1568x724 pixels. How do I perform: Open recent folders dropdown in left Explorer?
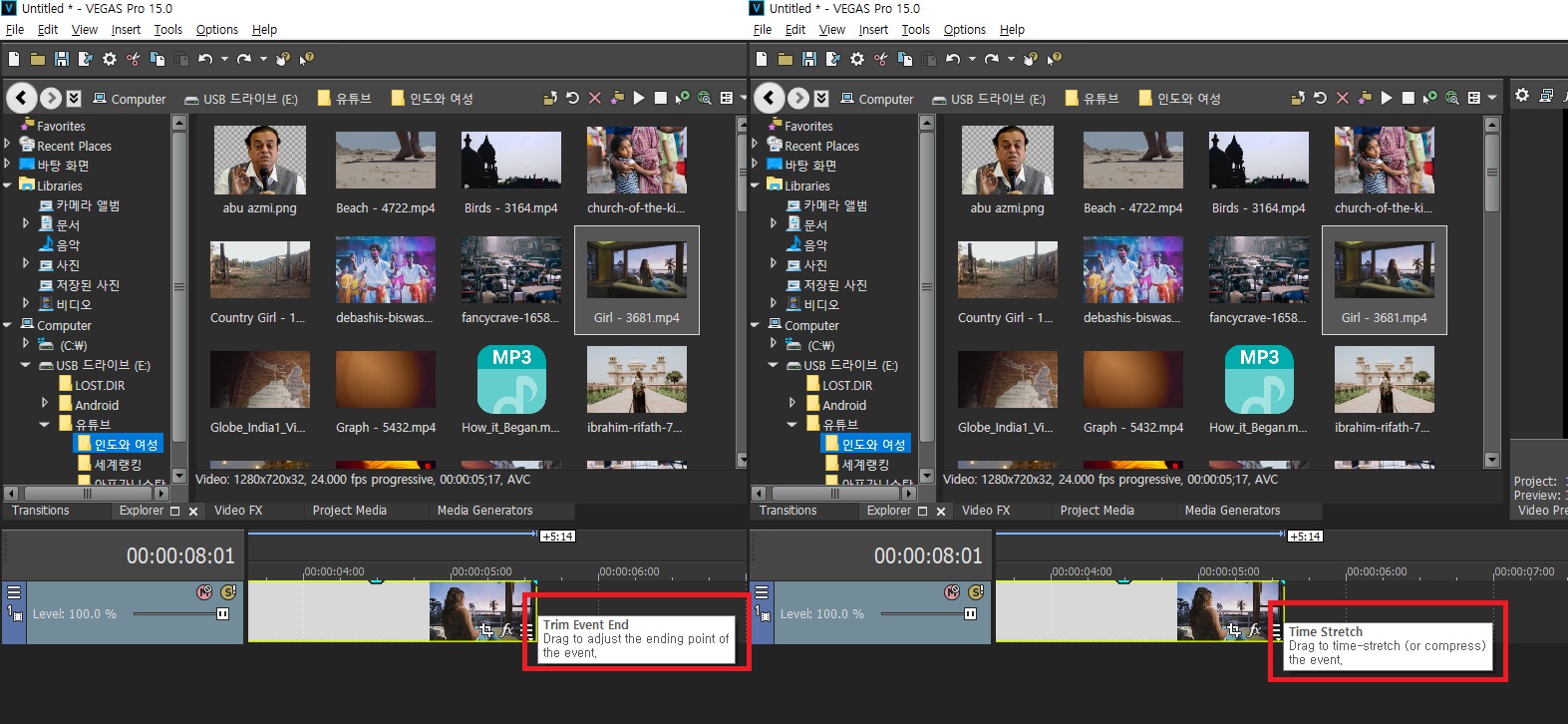(x=74, y=98)
